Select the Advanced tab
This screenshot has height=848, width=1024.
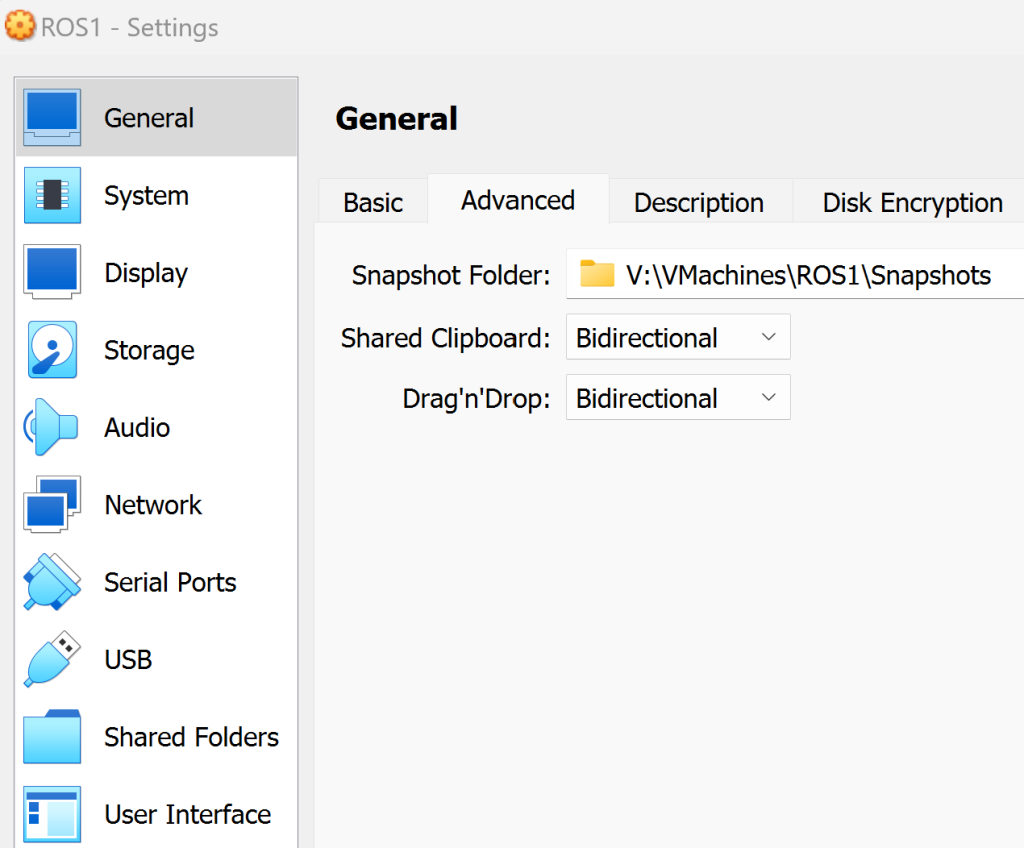pos(517,200)
